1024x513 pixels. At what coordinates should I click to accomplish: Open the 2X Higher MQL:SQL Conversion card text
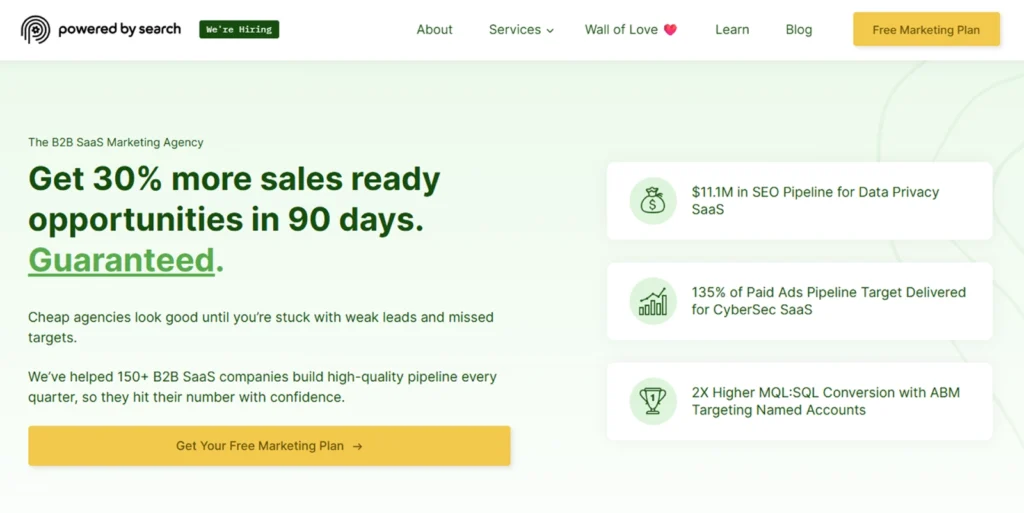[x=825, y=401]
